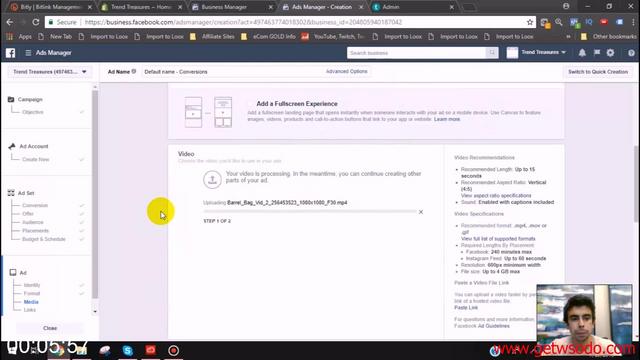This screenshot has width=640, height=360.
Task: Go to the Links step
Action: pos(29,310)
